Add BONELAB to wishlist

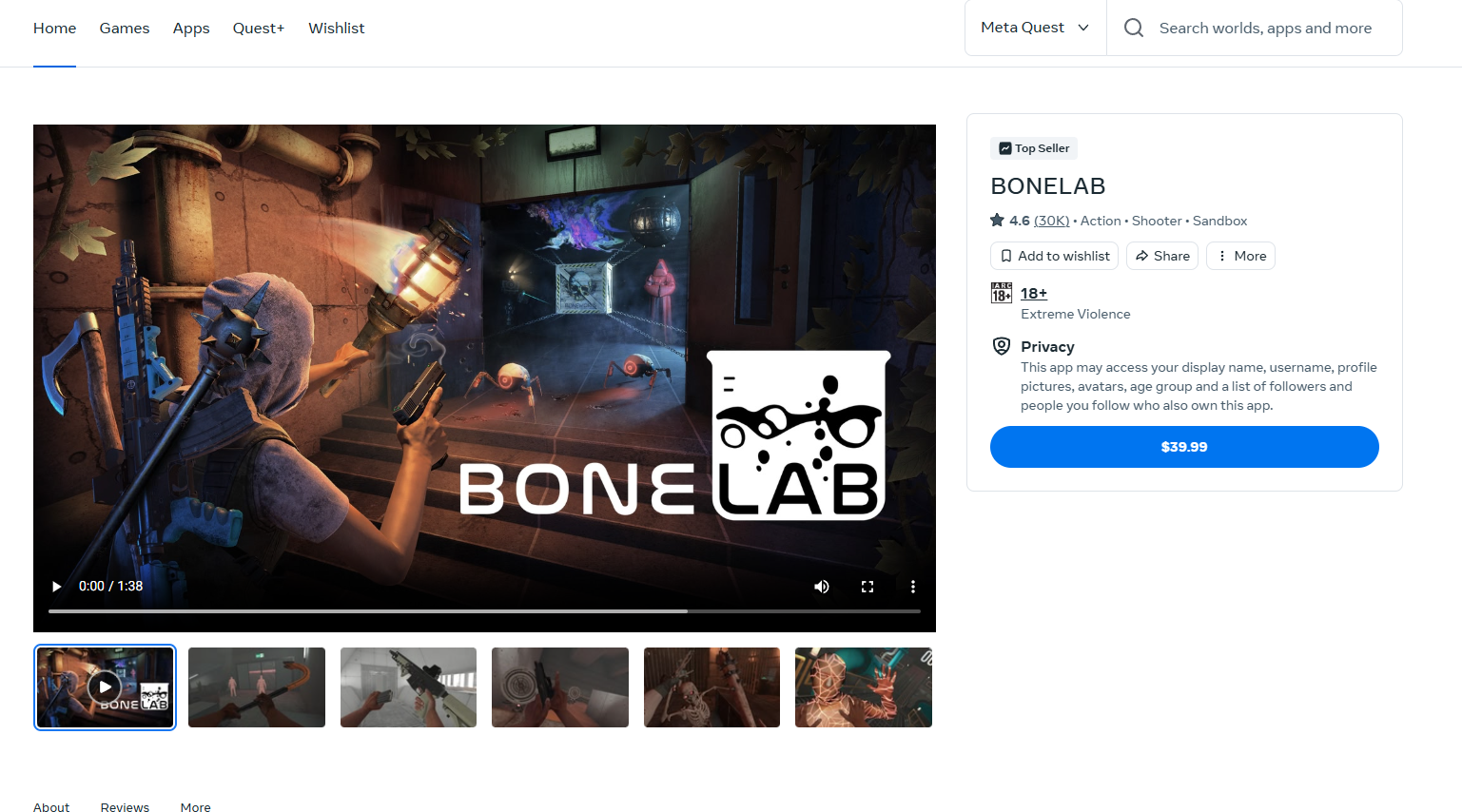[1054, 256]
